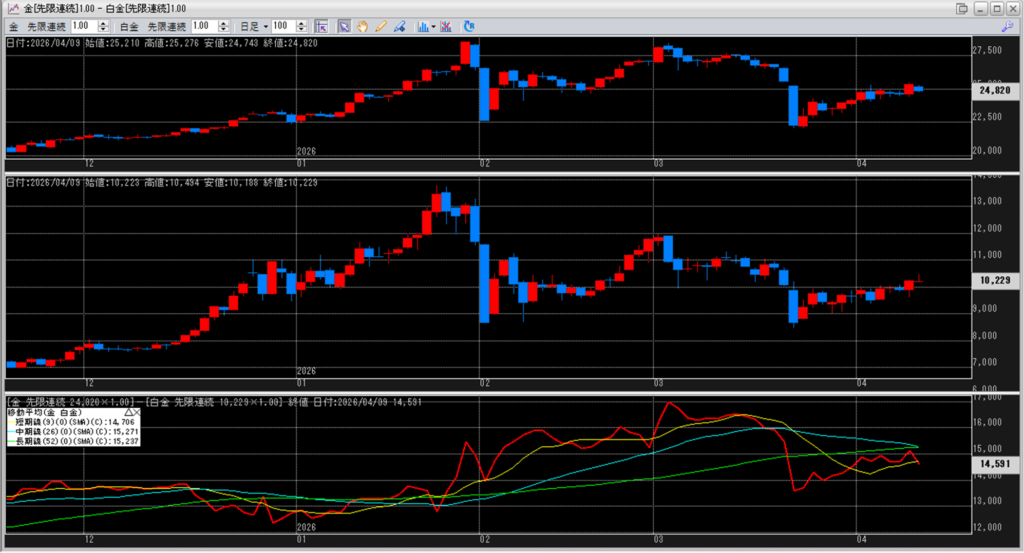1024x553 pixels.
Task: Choose the hand pan tool
Action: coord(362,27)
